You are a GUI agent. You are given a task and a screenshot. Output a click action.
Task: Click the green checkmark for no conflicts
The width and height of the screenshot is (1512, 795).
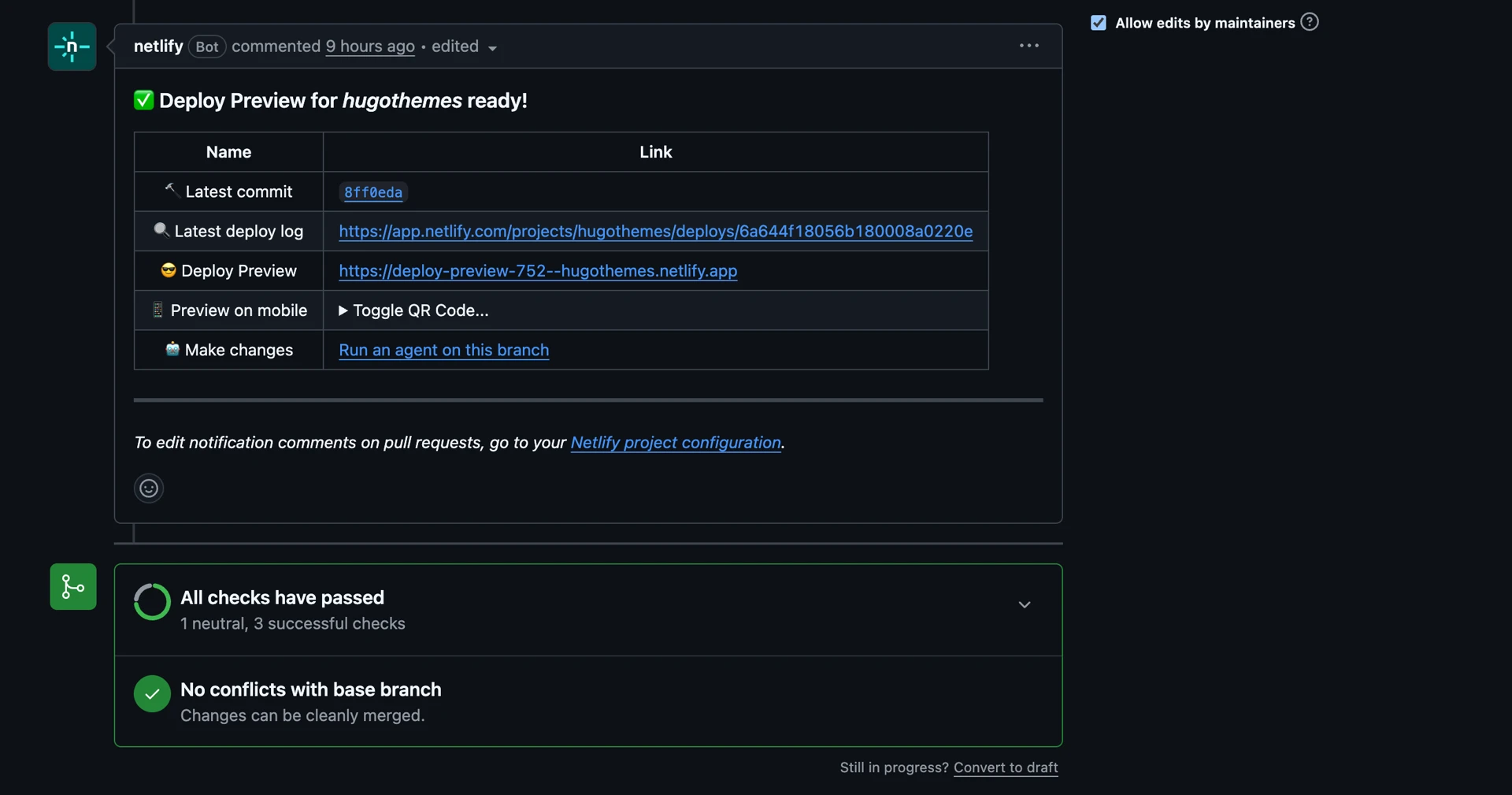(152, 694)
